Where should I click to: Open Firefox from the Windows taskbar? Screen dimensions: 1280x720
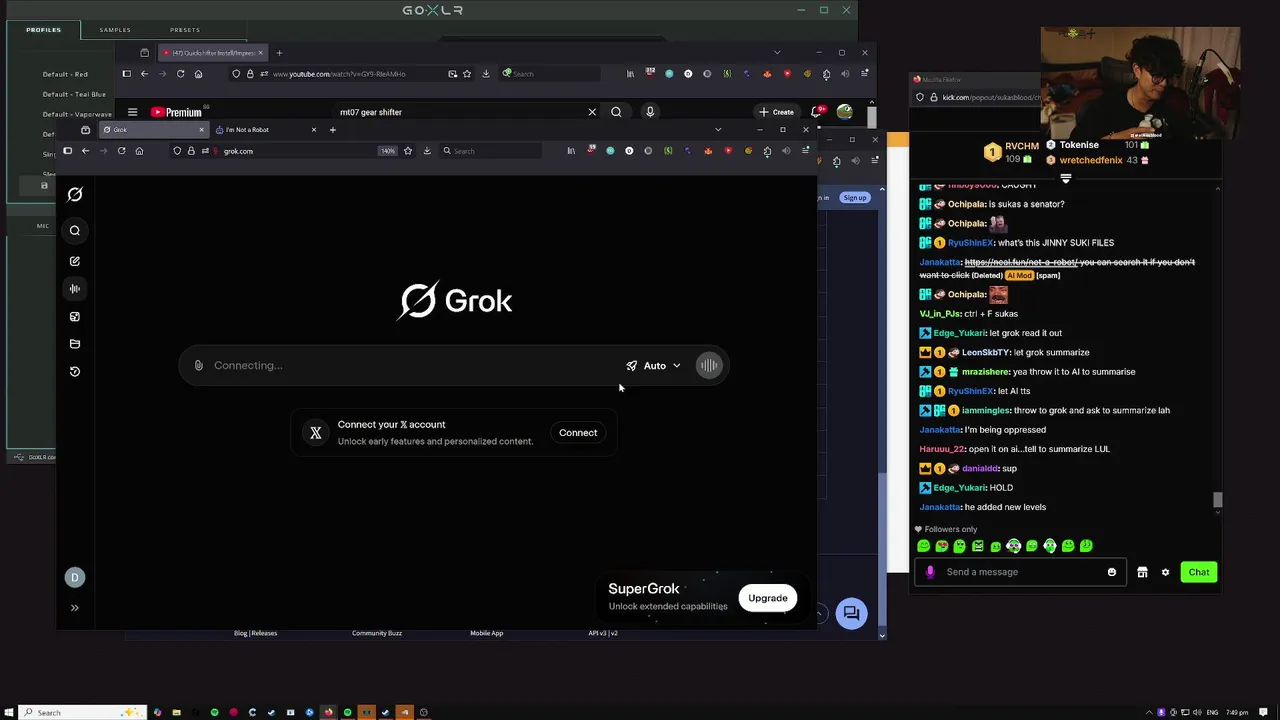coord(328,712)
